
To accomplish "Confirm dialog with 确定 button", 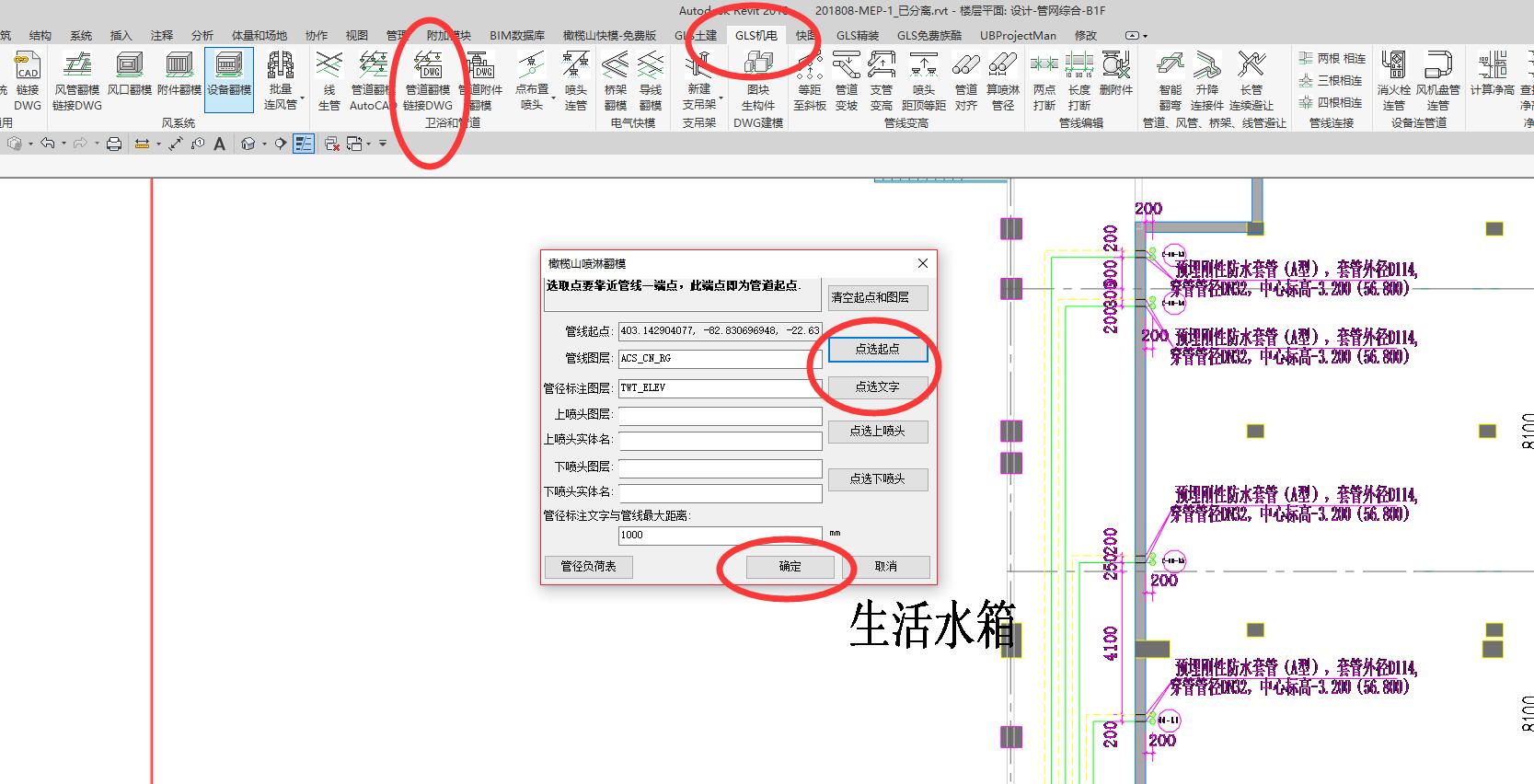I will coord(790,566).
